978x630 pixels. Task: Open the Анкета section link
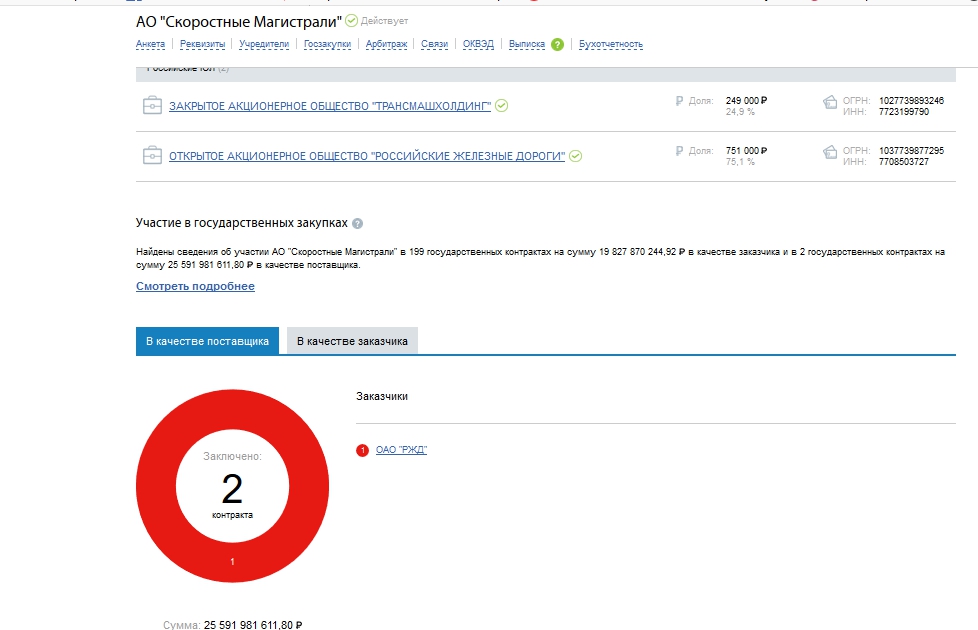pyautogui.click(x=150, y=44)
